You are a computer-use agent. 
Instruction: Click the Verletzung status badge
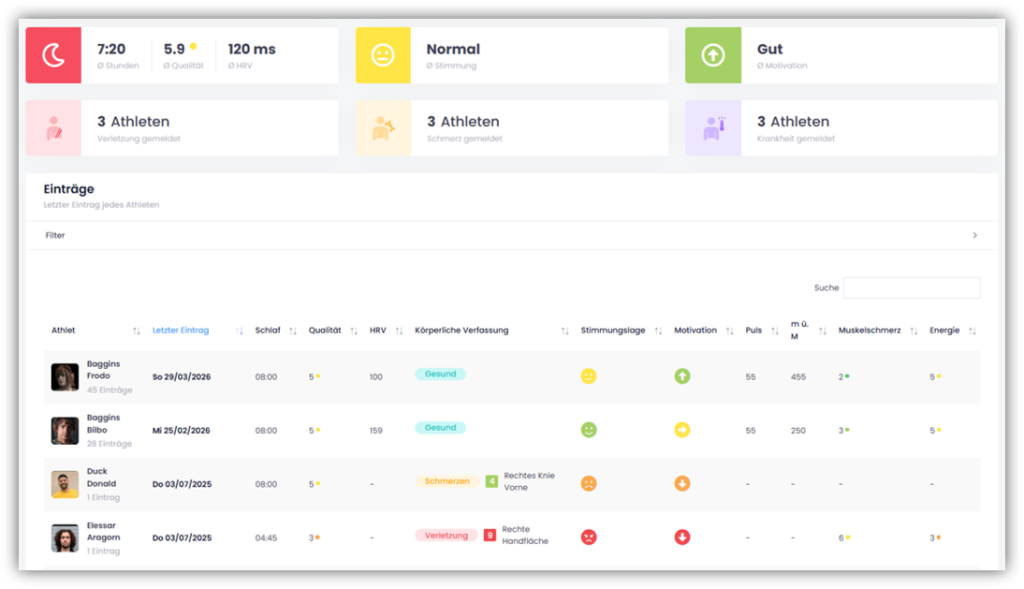[446, 535]
